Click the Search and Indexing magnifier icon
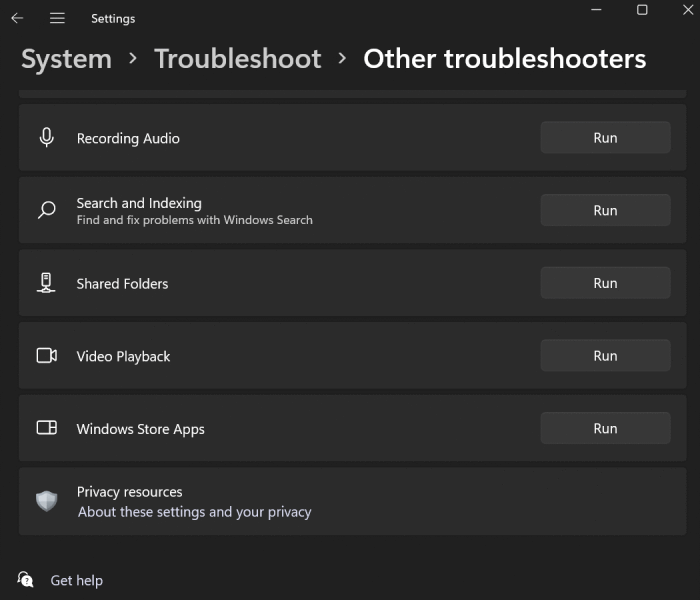Image resolution: width=700 pixels, height=600 pixels. coord(46,210)
